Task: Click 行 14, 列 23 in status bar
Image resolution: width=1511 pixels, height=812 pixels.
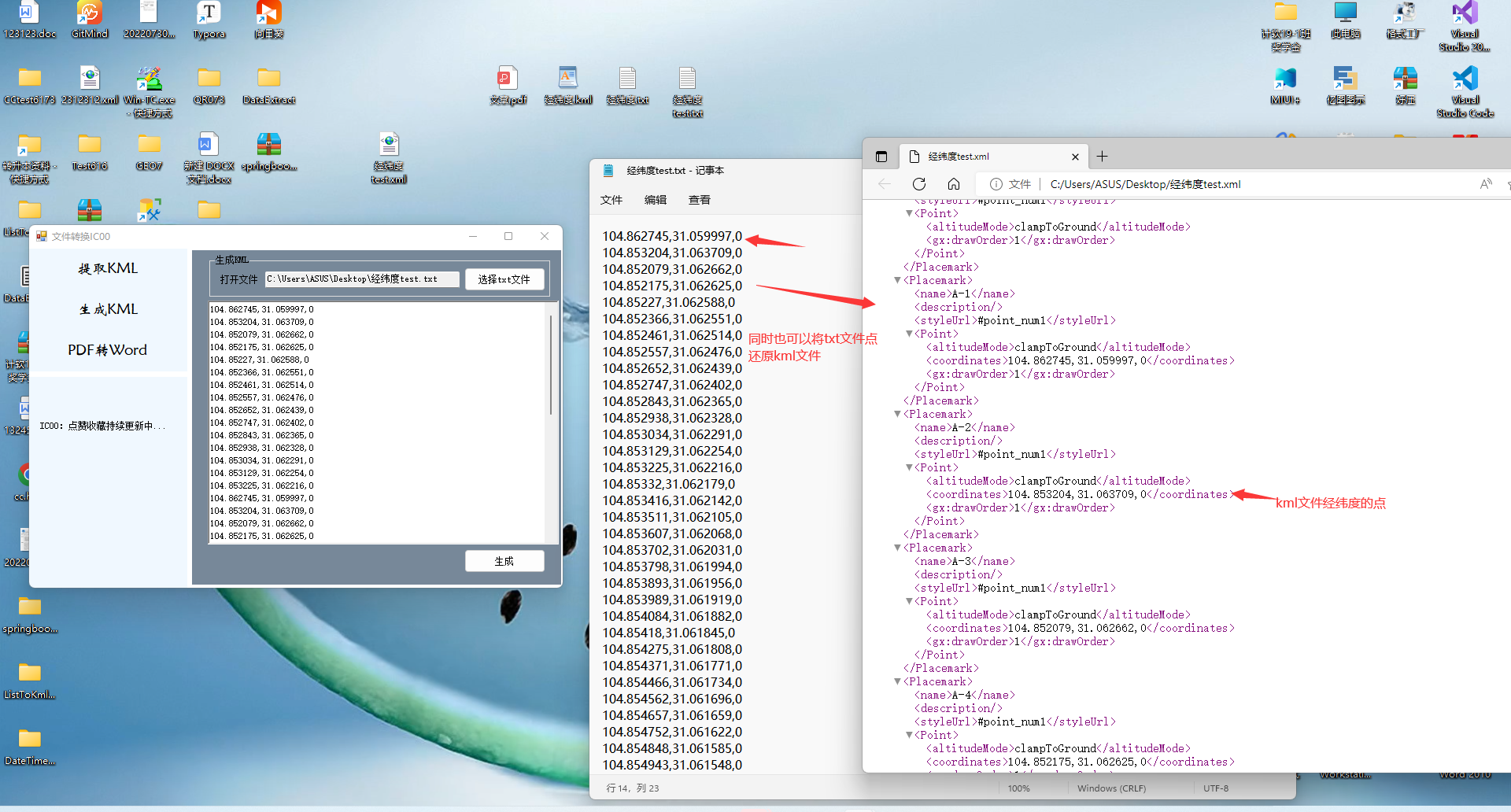Action: tap(633, 788)
